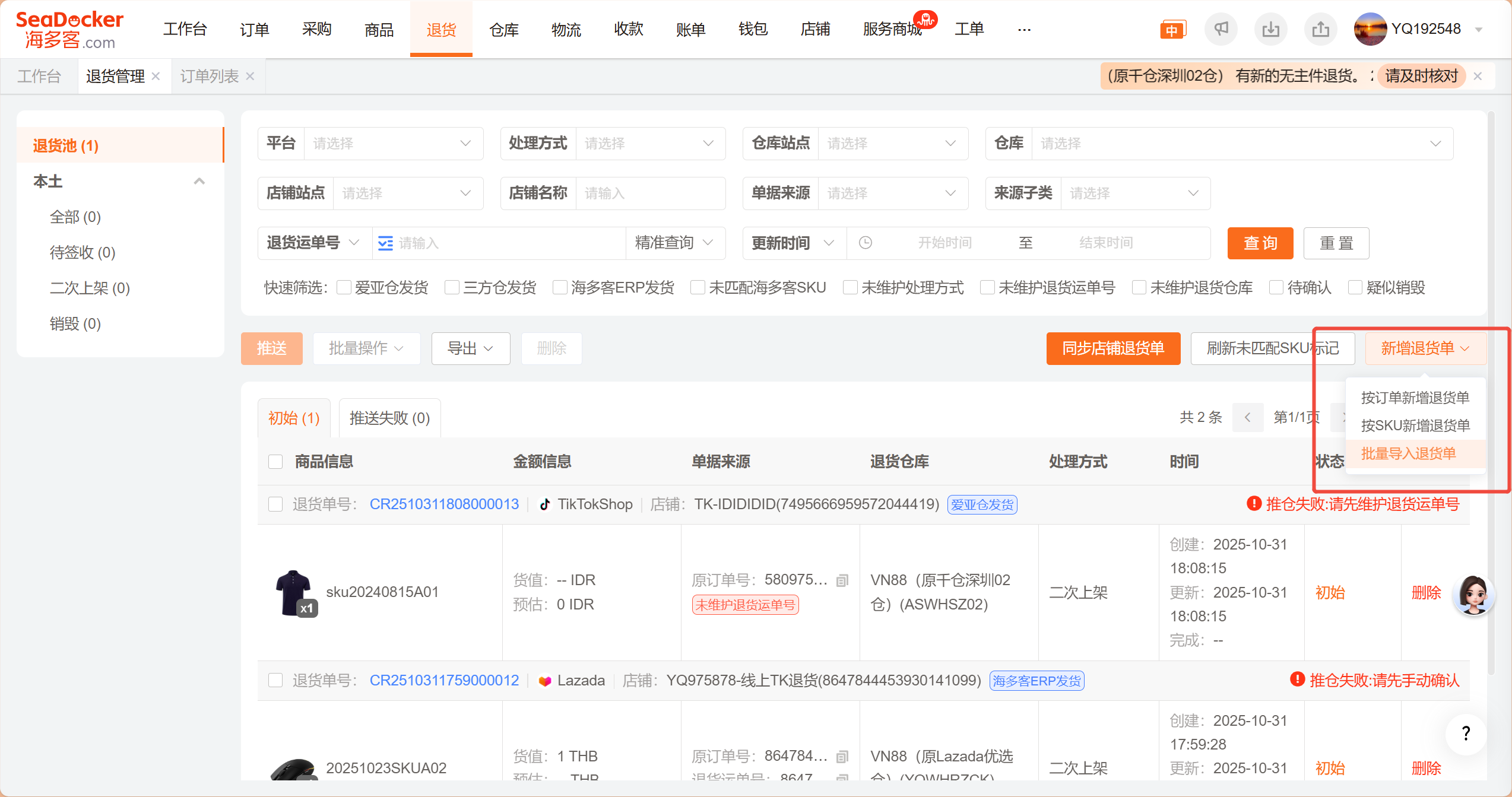Collapse the 本土 sidebar section
1512x797 pixels.
click(199, 181)
